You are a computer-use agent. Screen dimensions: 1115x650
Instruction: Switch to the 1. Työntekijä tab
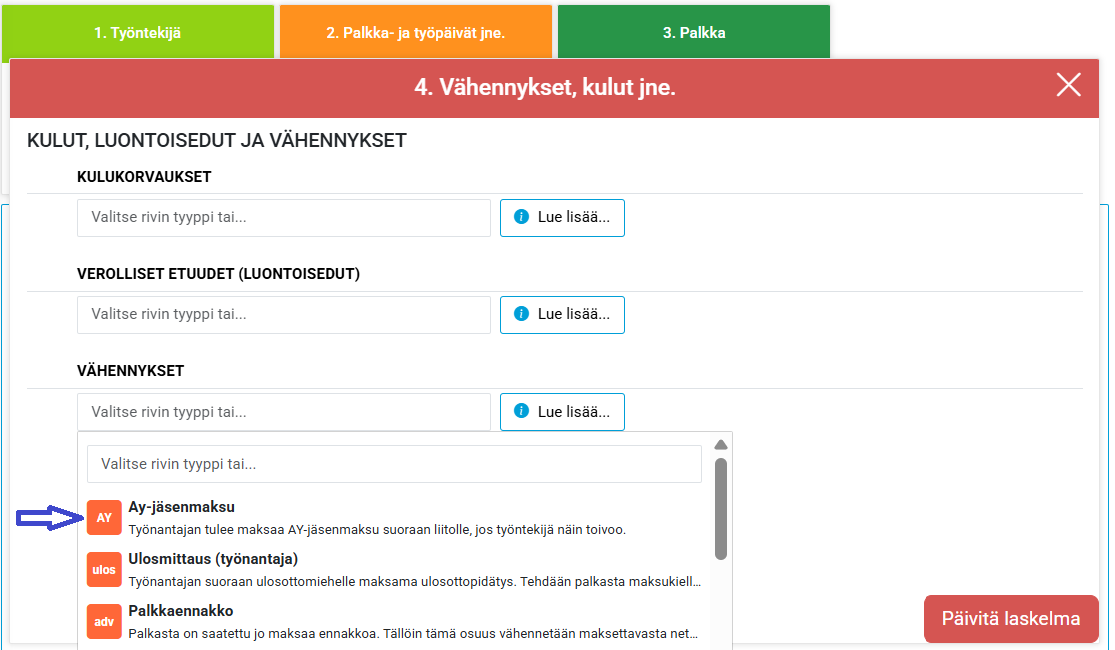(137, 33)
